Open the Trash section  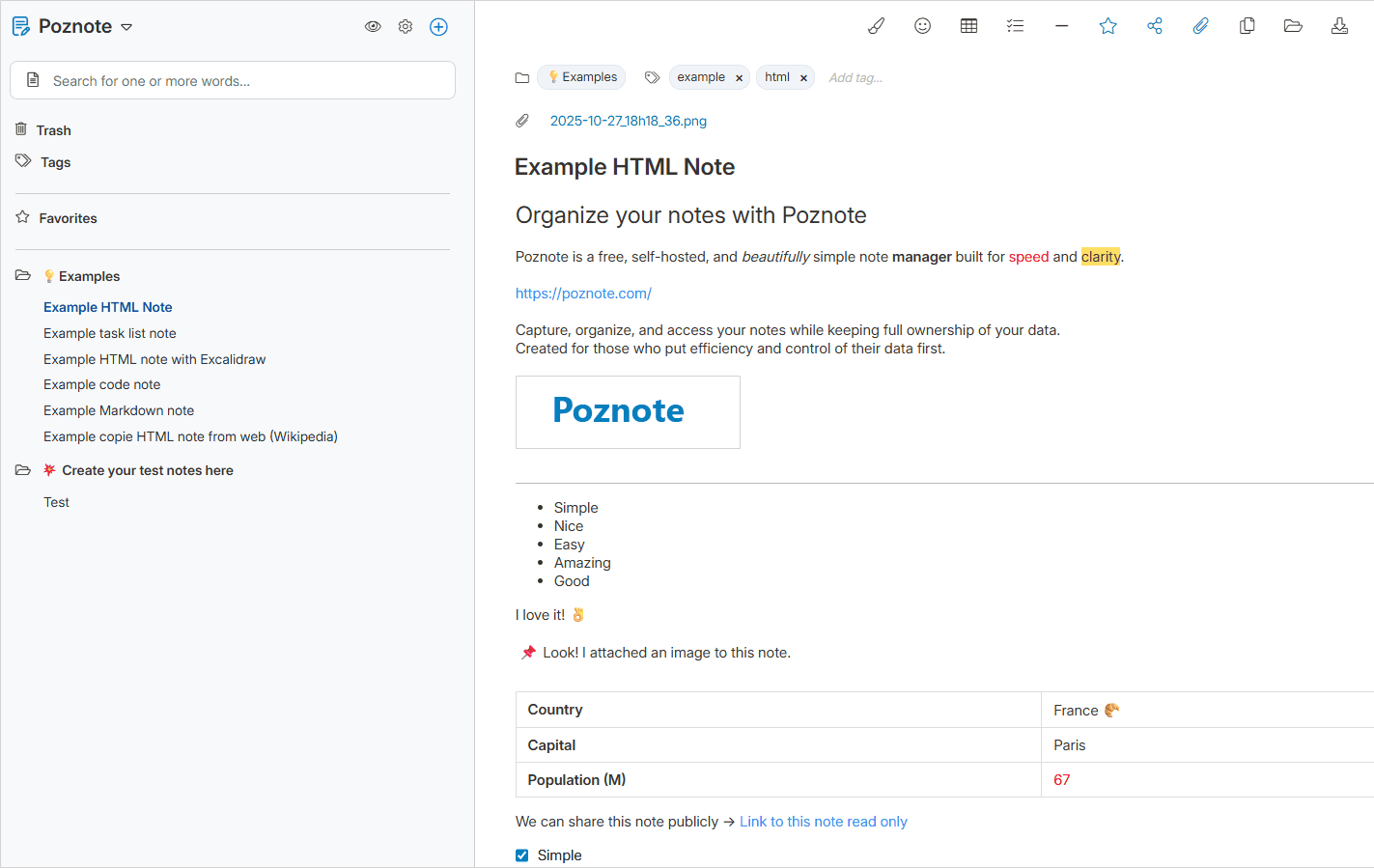click(x=53, y=130)
